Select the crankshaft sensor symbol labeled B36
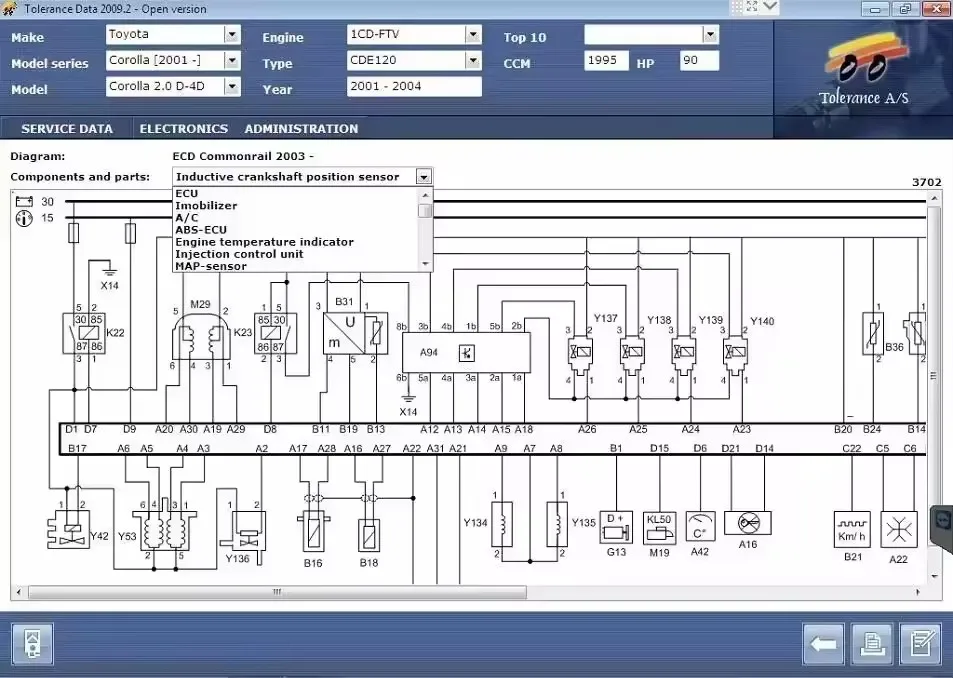953x678 pixels. pyautogui.click(x=873, y=337)
